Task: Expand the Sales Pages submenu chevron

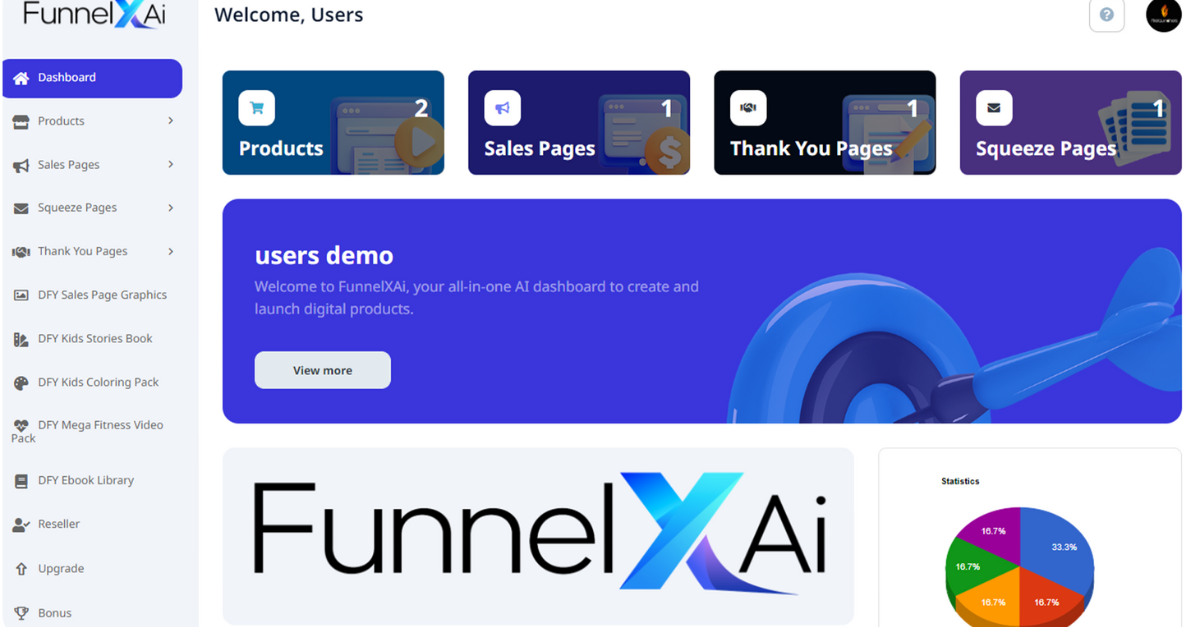Action: click(x=171, y=164)
